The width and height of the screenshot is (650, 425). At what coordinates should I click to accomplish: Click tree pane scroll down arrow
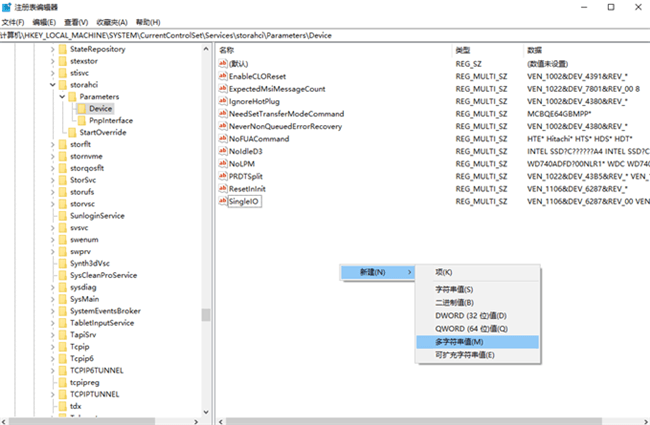(x=206, y=412)
